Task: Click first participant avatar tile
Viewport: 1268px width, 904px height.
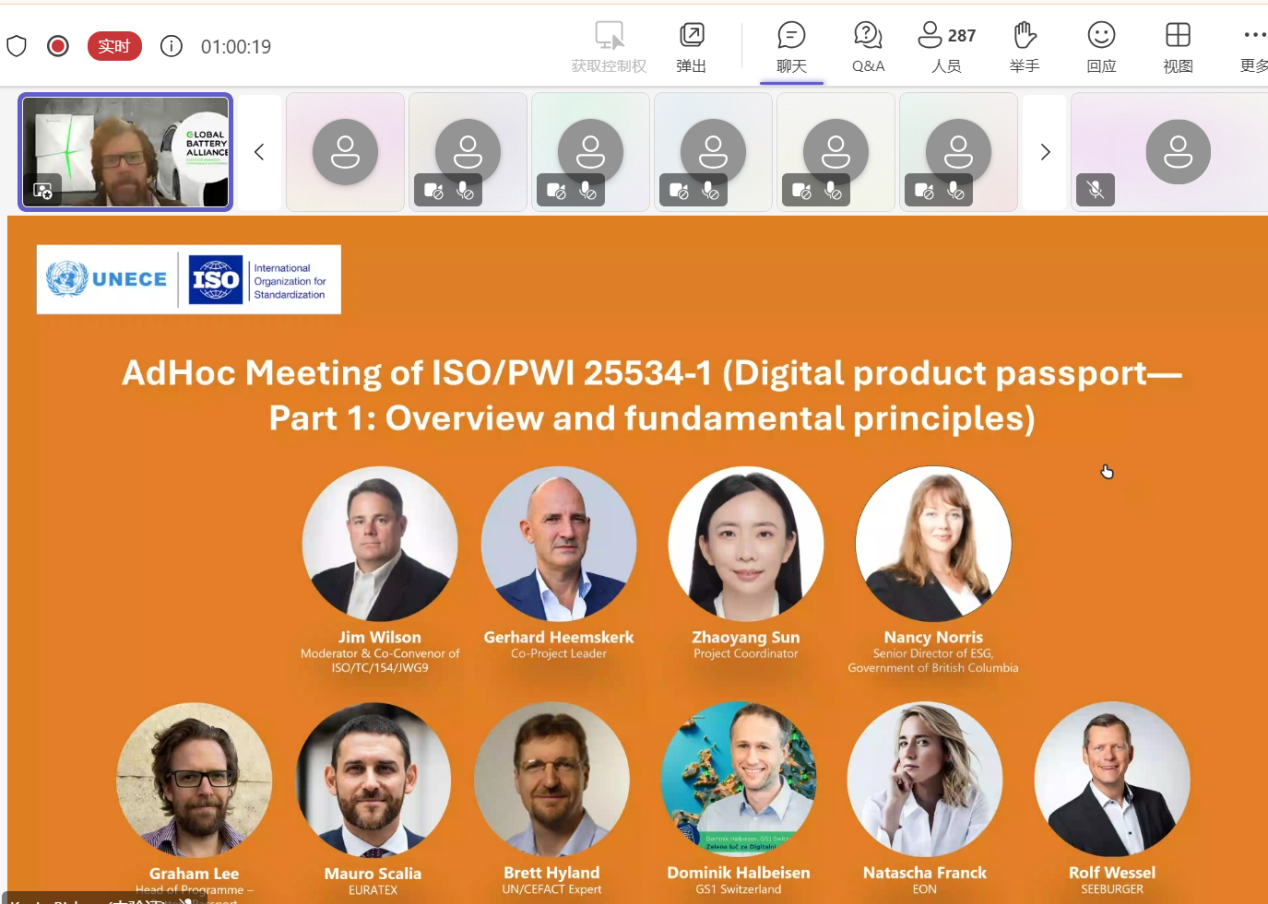Action: click(345, 152)
